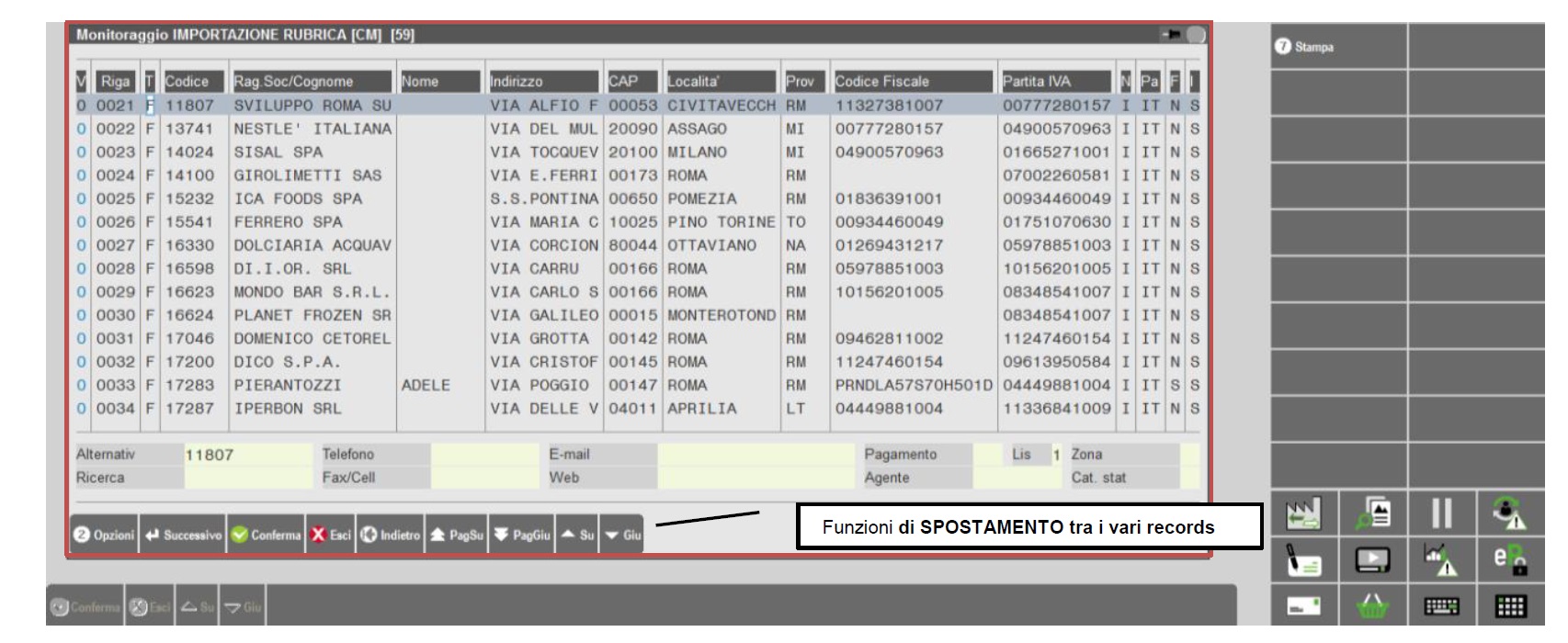The image size is (1568, 643).
Task: Open the video player icon
Action: 1373,559
